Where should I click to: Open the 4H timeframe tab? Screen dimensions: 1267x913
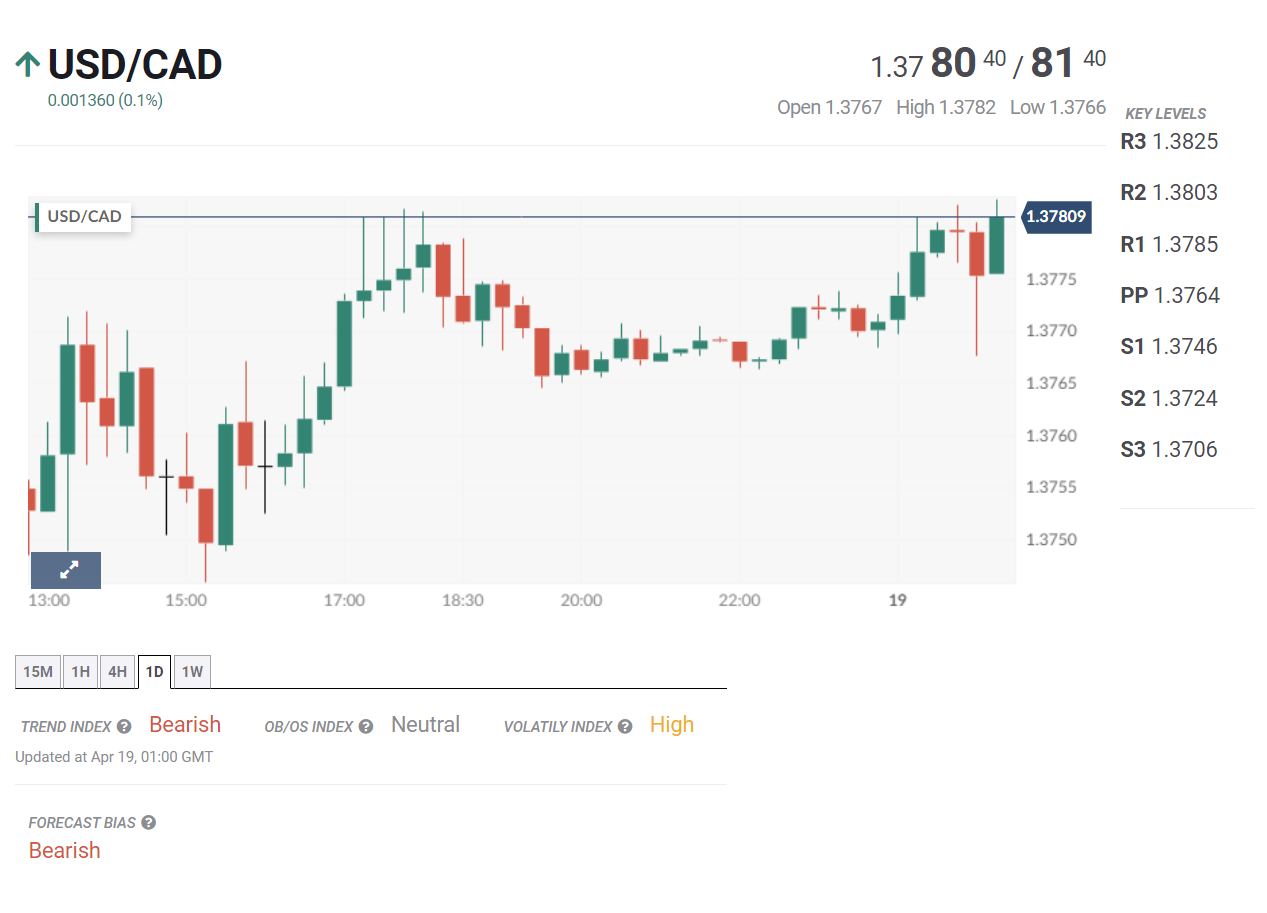pos(118,672)
